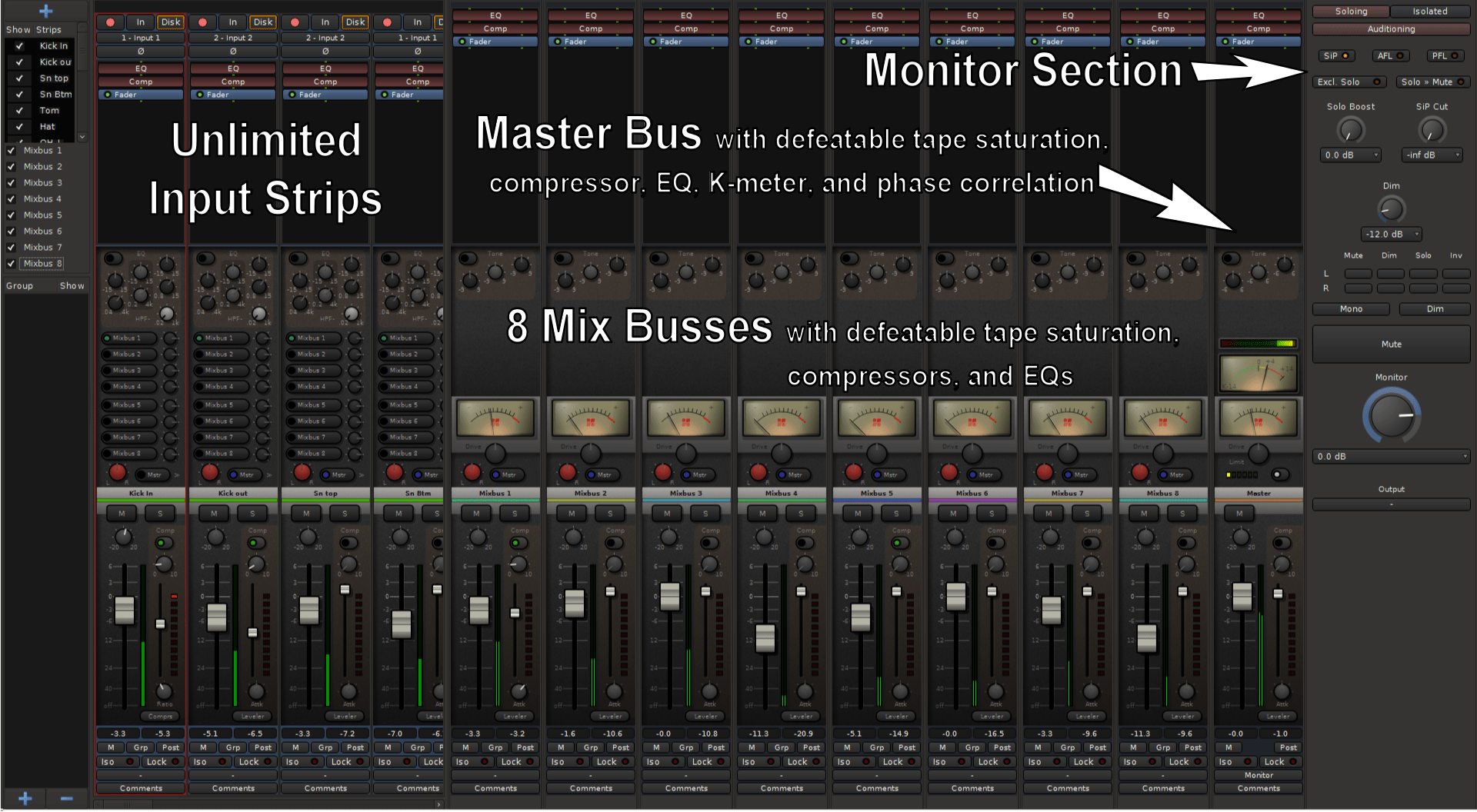Image resolution: width=1477 pixels, height=812 pixels.
Task: Uncheck the Tom strip visibility checkbox
Action: tap(19, 110)
